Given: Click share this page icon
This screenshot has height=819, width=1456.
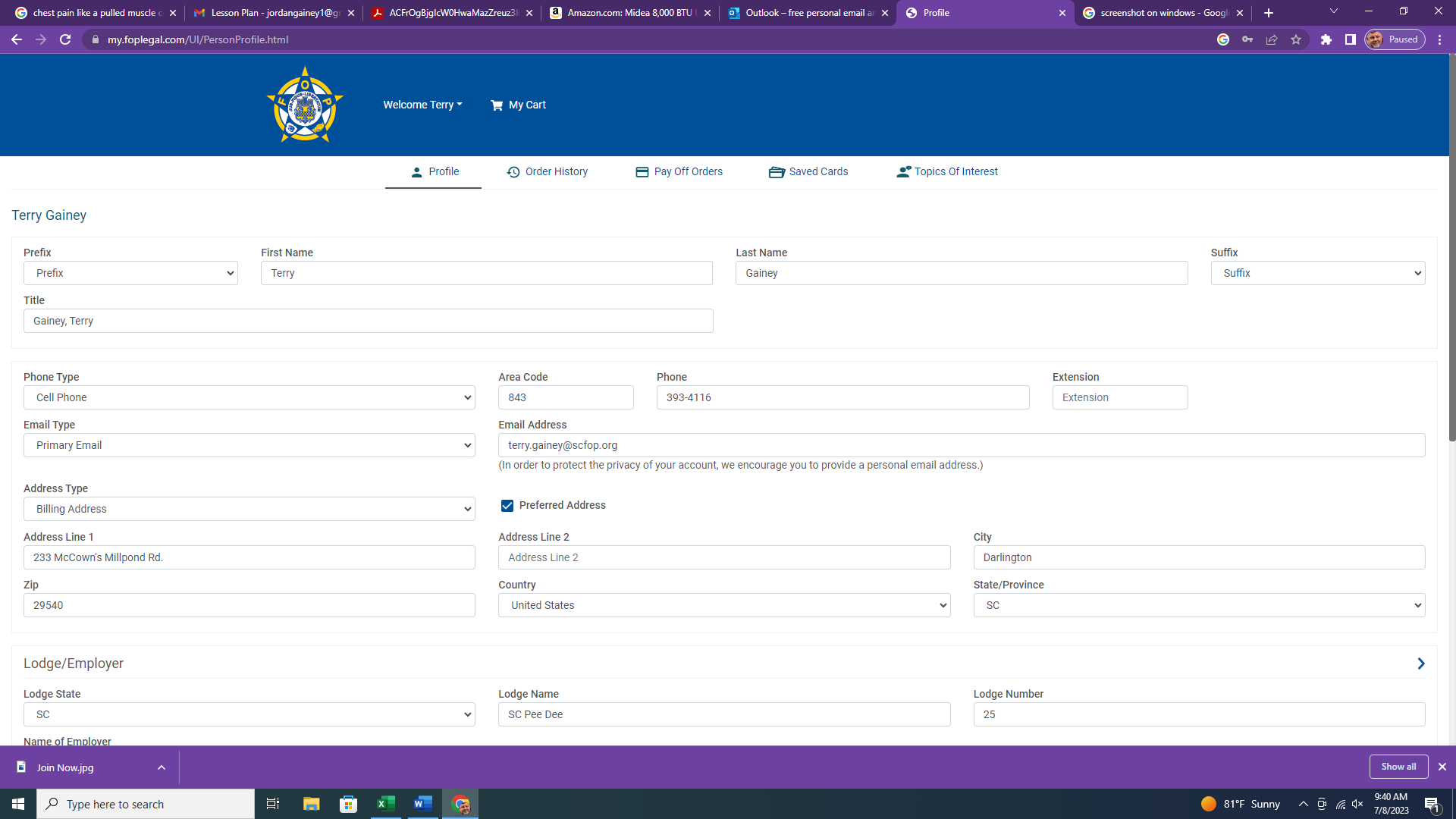Looking at the screenshot, I should click(1272, 39).
